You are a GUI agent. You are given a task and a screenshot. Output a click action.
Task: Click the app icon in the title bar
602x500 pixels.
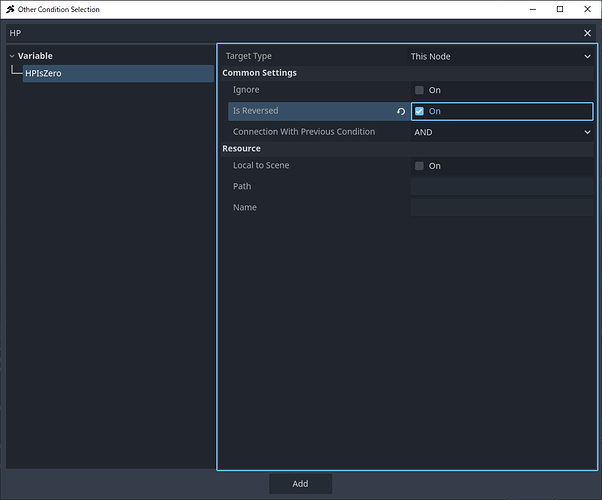point(10,9)
